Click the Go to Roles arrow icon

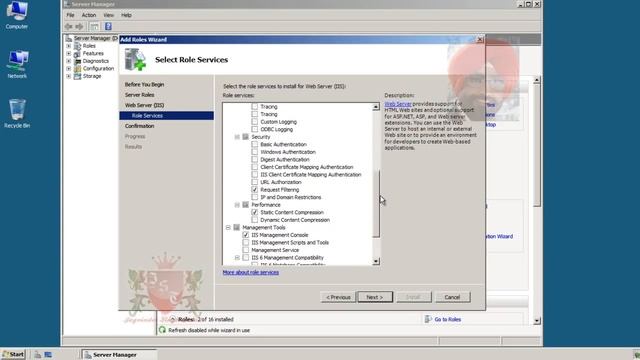point(428,319)
